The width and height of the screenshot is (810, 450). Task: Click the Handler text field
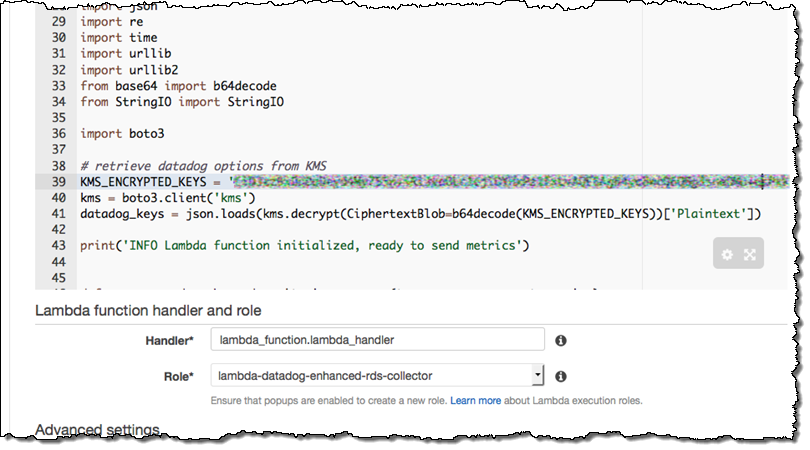pos(377,341)
